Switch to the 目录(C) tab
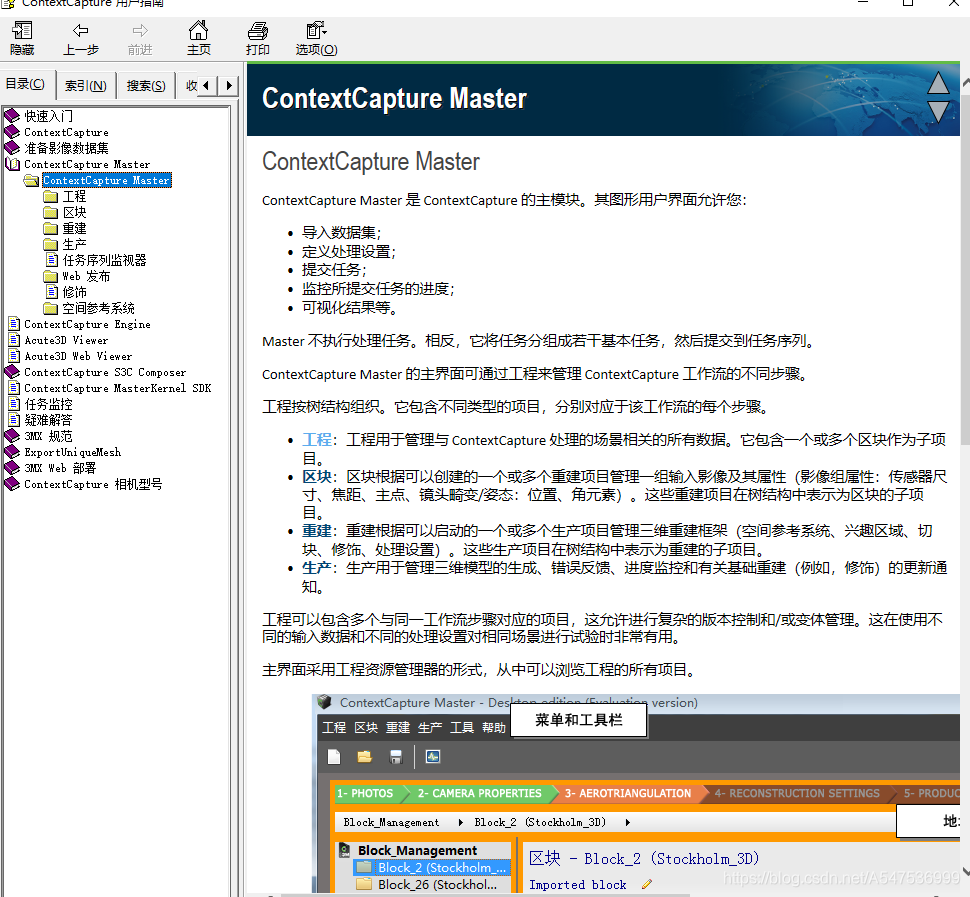The width and height of the screenshot is (970, 897). tap(25, 84)
